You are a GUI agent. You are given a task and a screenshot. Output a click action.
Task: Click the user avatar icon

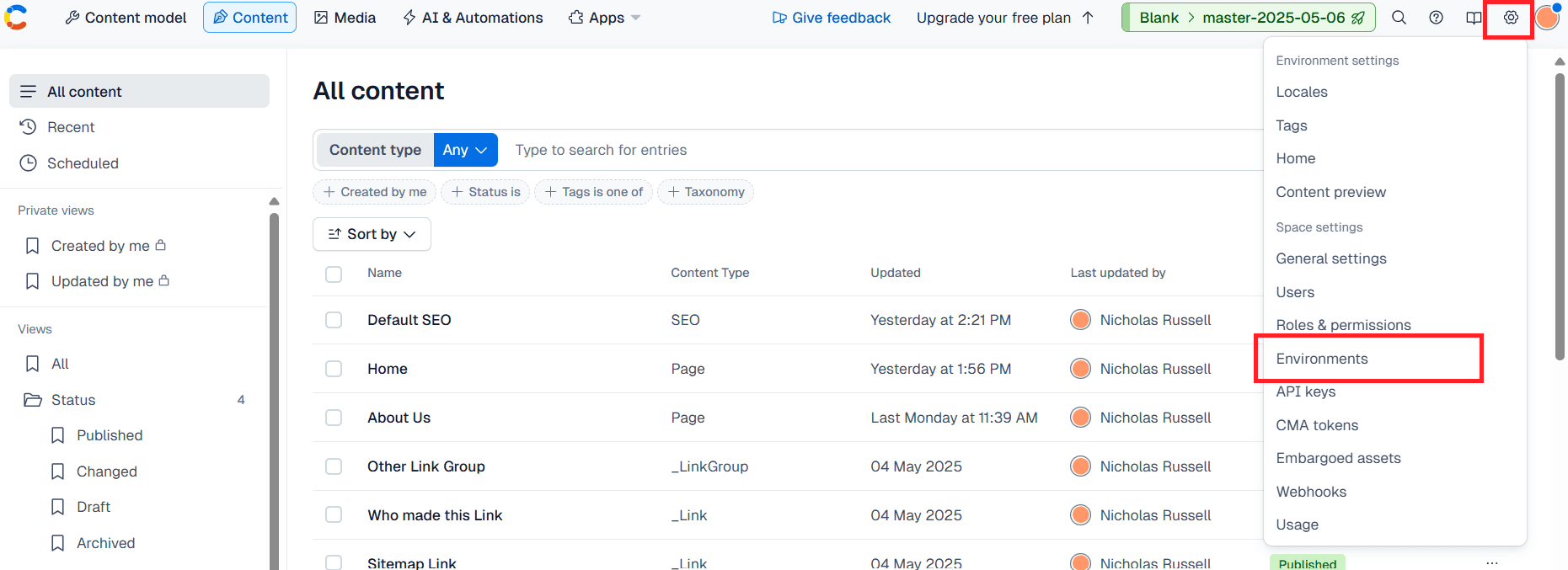[1547, 18]
